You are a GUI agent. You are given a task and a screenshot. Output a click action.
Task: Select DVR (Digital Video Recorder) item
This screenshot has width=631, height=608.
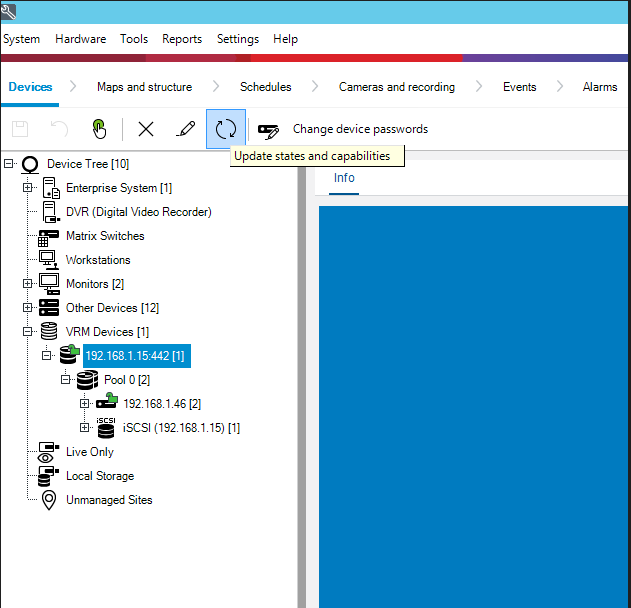[x=138, y=212]
